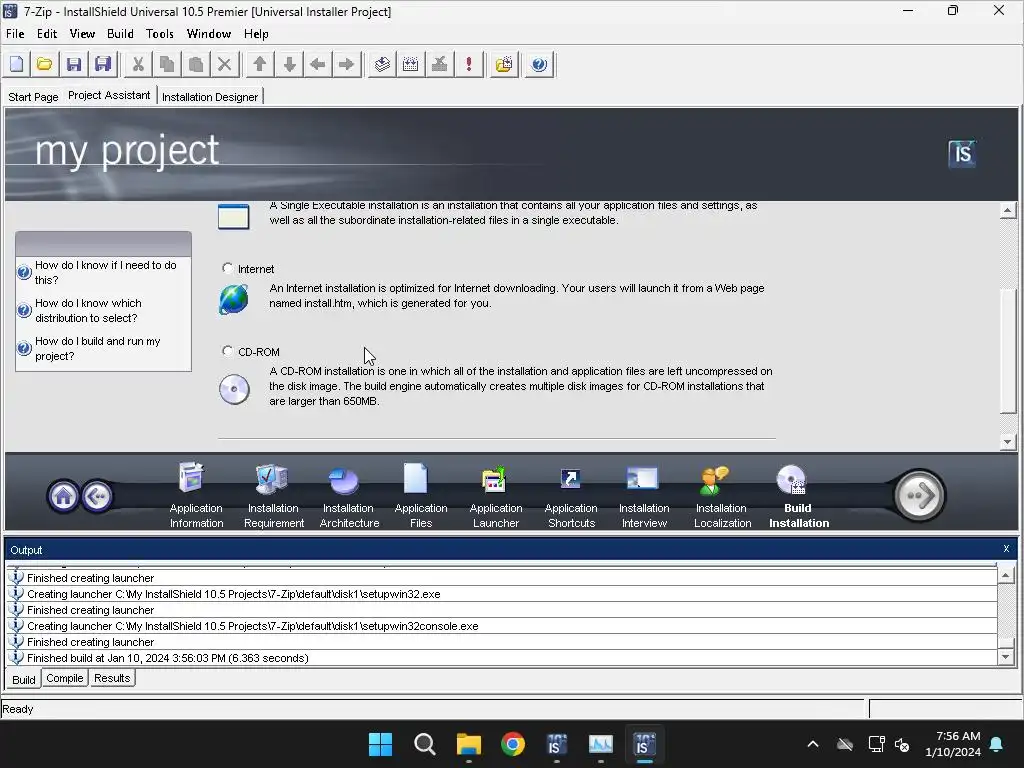Image resolution: width=1024 pixels, height=768 pixels.
Task: Open the Edit menu
Action: (46, 34)
